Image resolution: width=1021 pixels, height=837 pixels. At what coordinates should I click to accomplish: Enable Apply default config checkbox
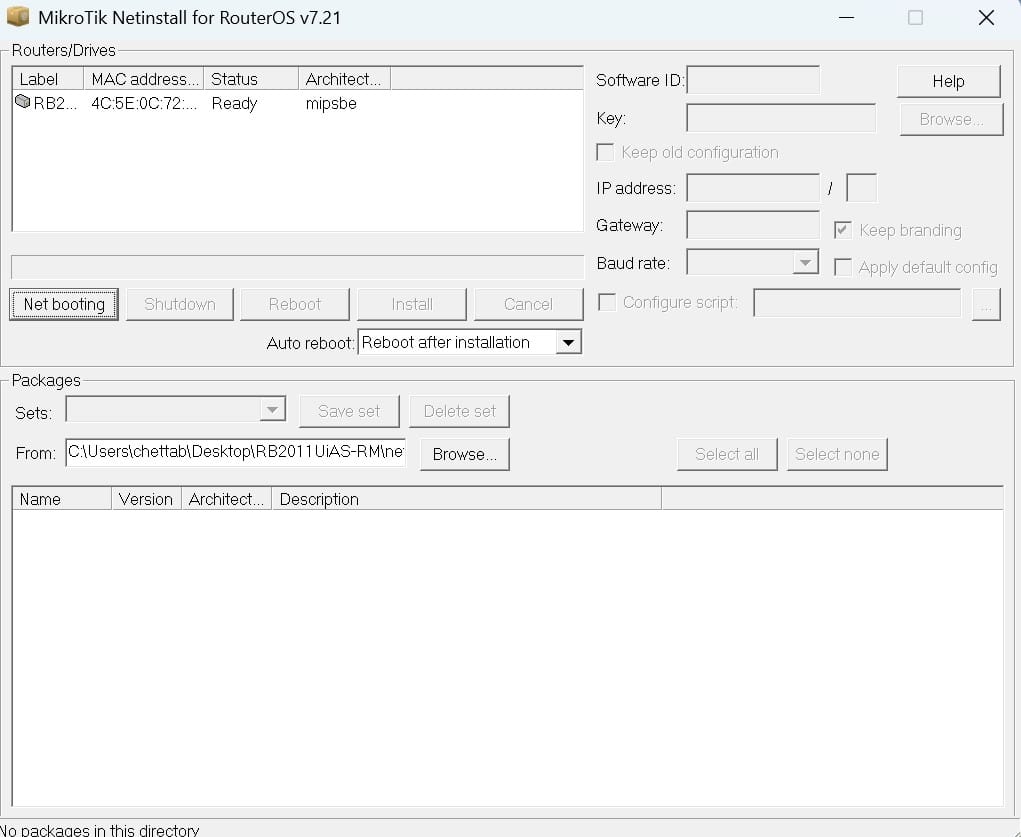pos(843,267)
